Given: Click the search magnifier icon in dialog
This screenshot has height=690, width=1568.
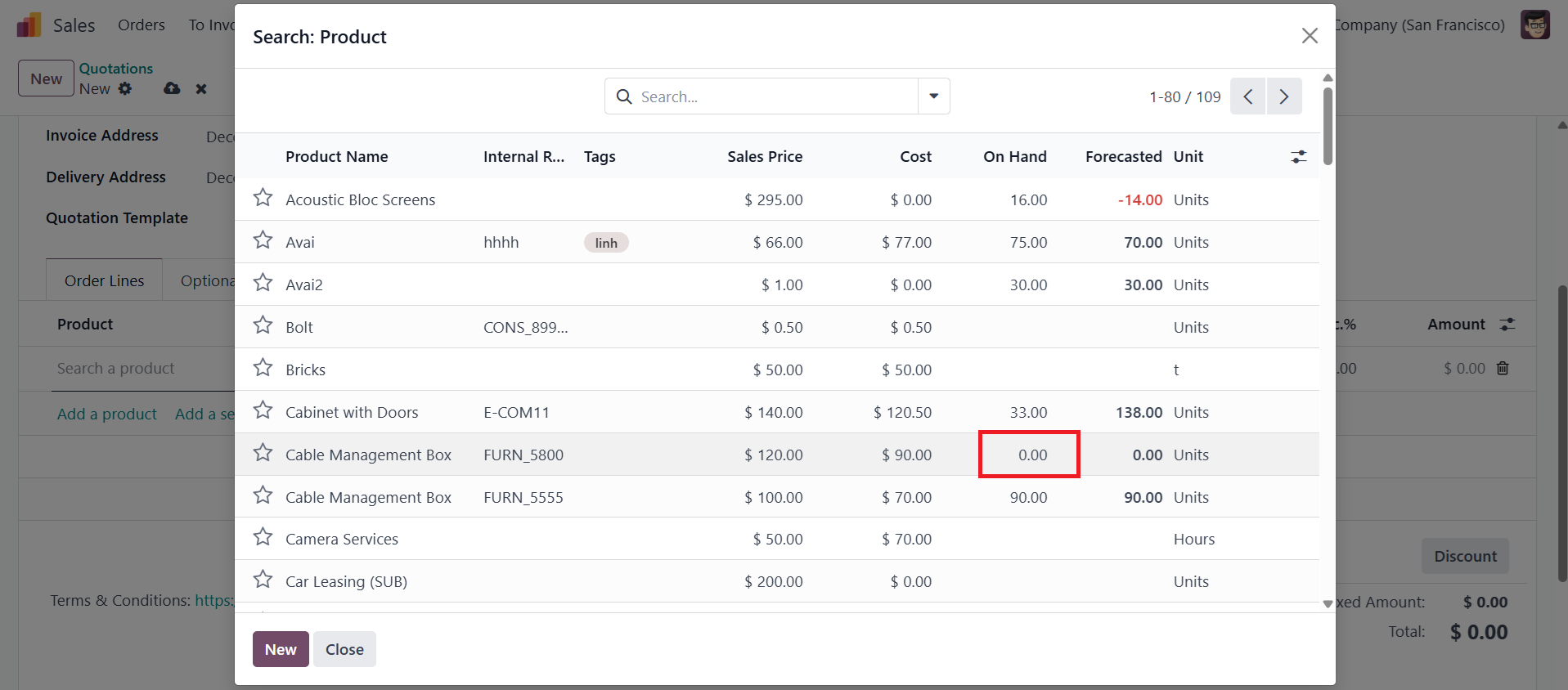Looking at the screenshot, I should click(624, 96).
